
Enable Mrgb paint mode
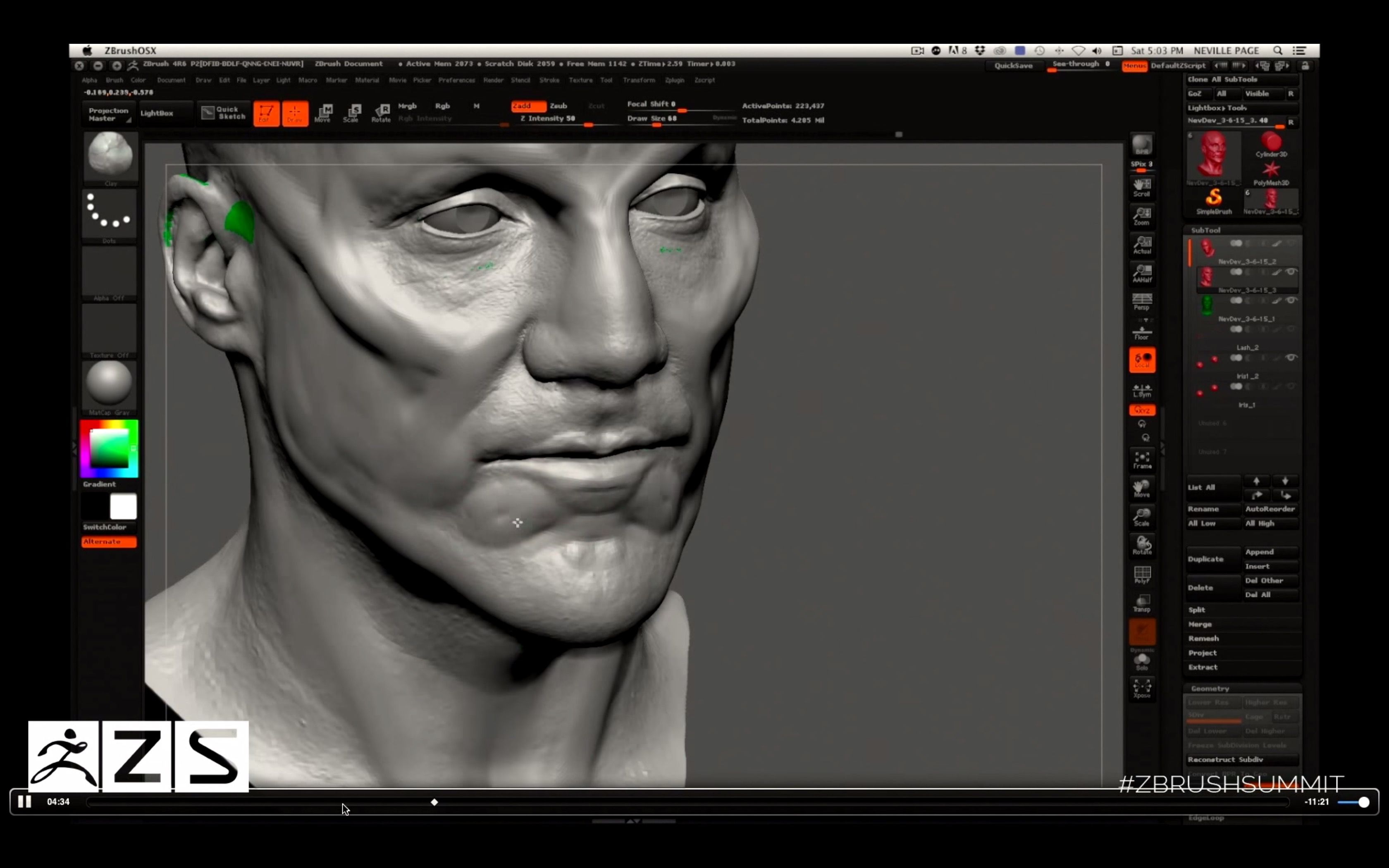[x=407, y=106]
